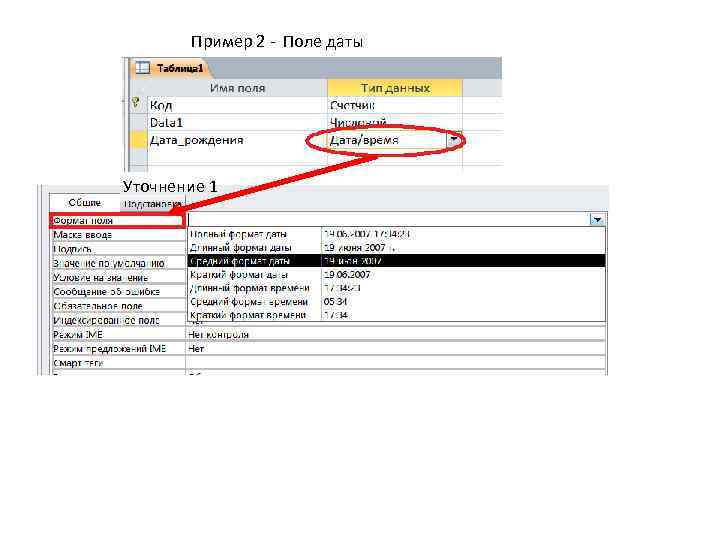Click the Нет контроля value field

click(395, 335)
